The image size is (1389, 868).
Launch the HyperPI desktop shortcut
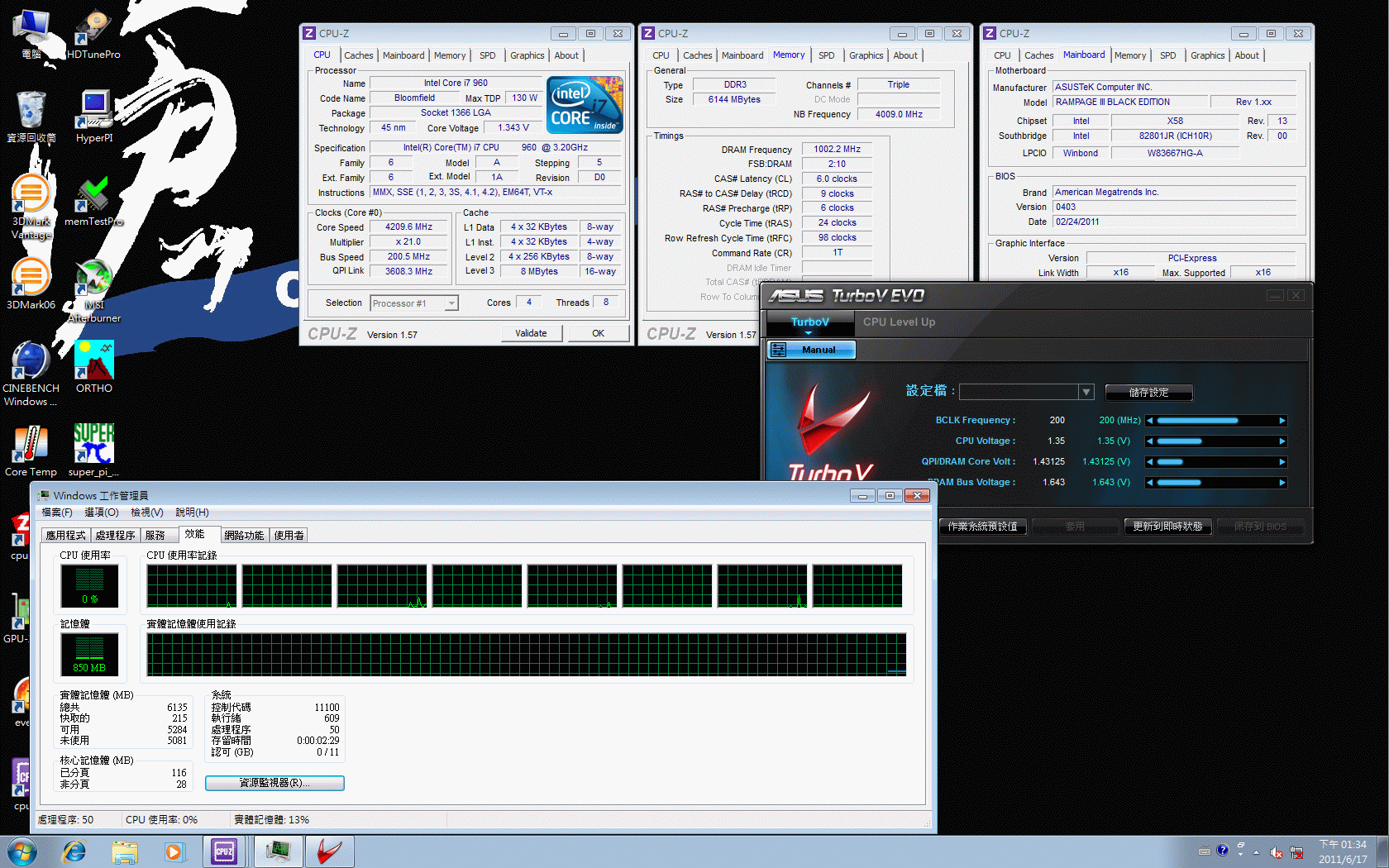click(x=94, y=117)
